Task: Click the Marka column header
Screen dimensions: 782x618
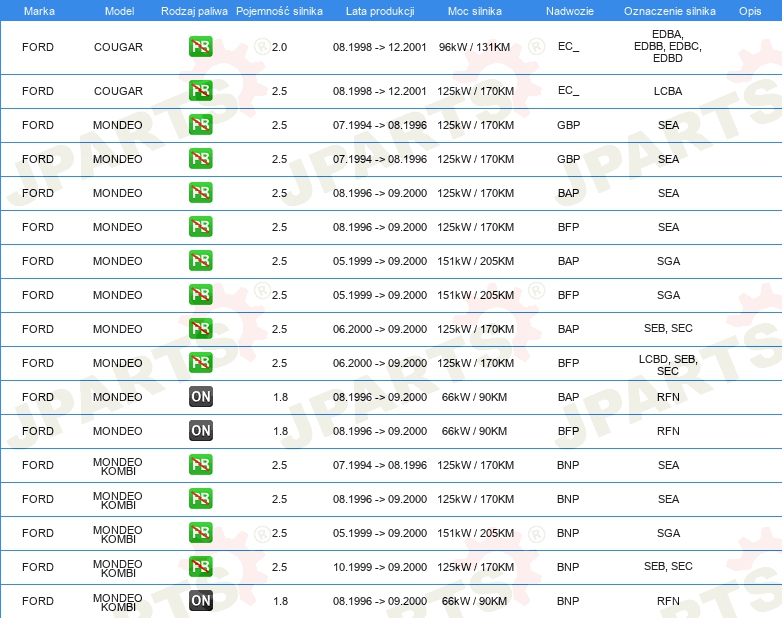Action: coord(39,11)
